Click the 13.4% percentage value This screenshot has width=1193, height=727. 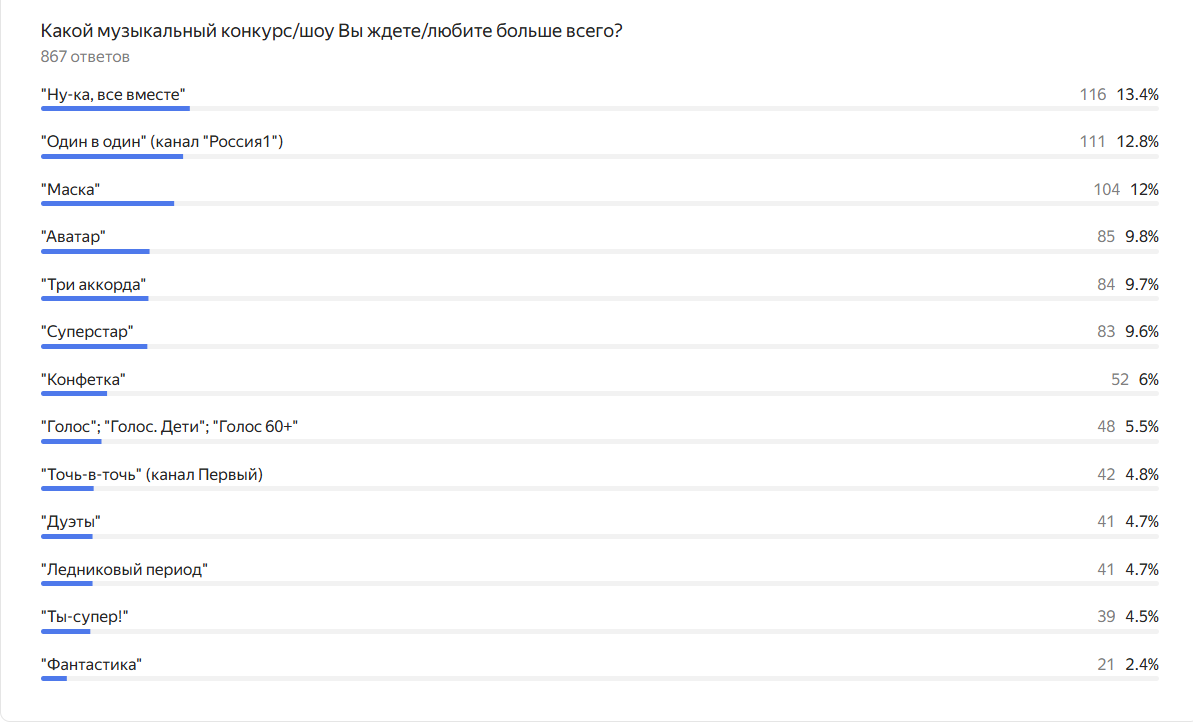pyautogui.click(x=1137, y=95)
